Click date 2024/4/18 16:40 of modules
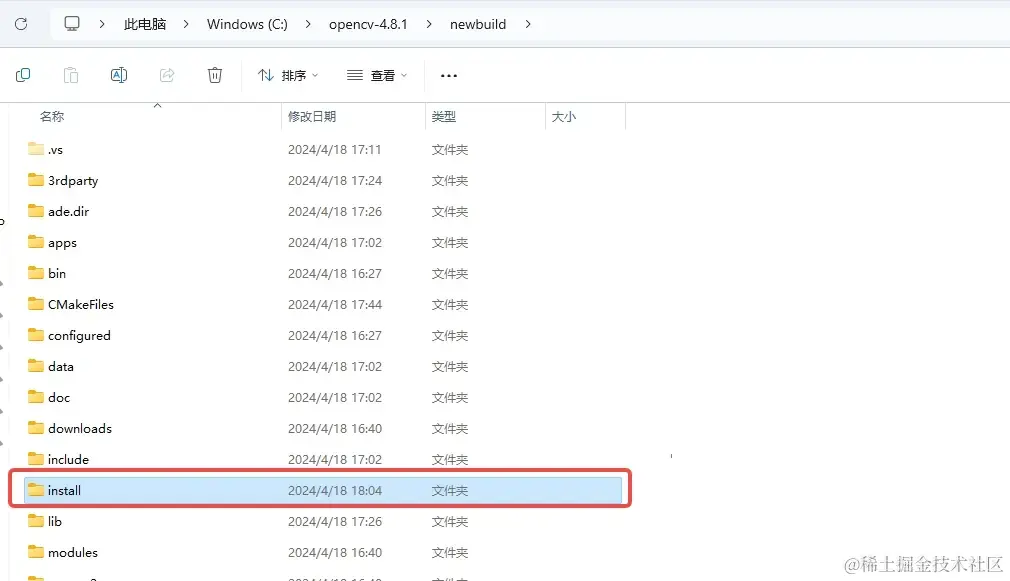 tap(335, 552)
